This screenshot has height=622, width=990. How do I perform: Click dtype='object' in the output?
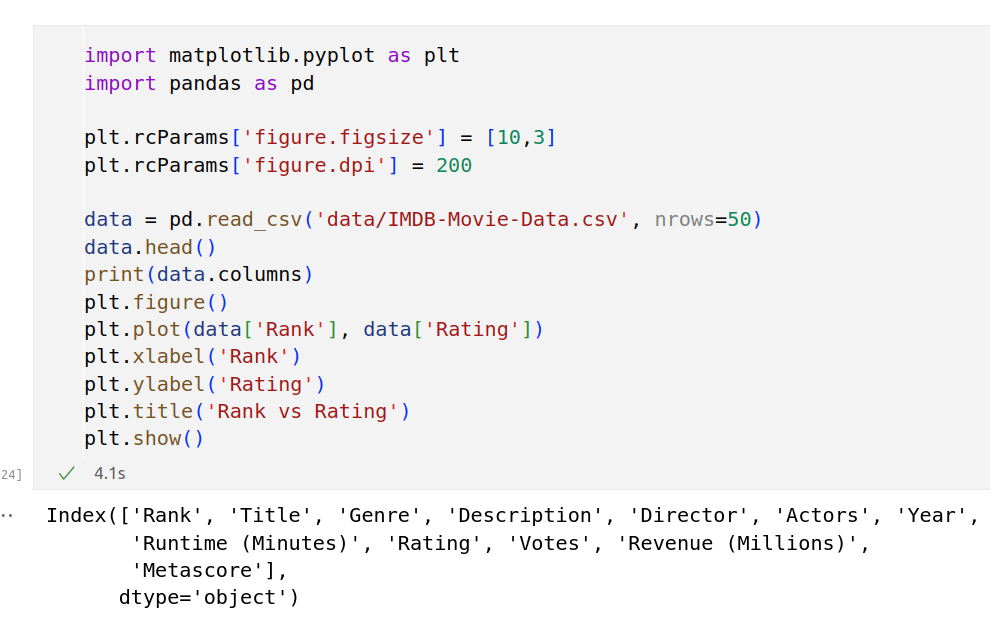pos(208,598)
